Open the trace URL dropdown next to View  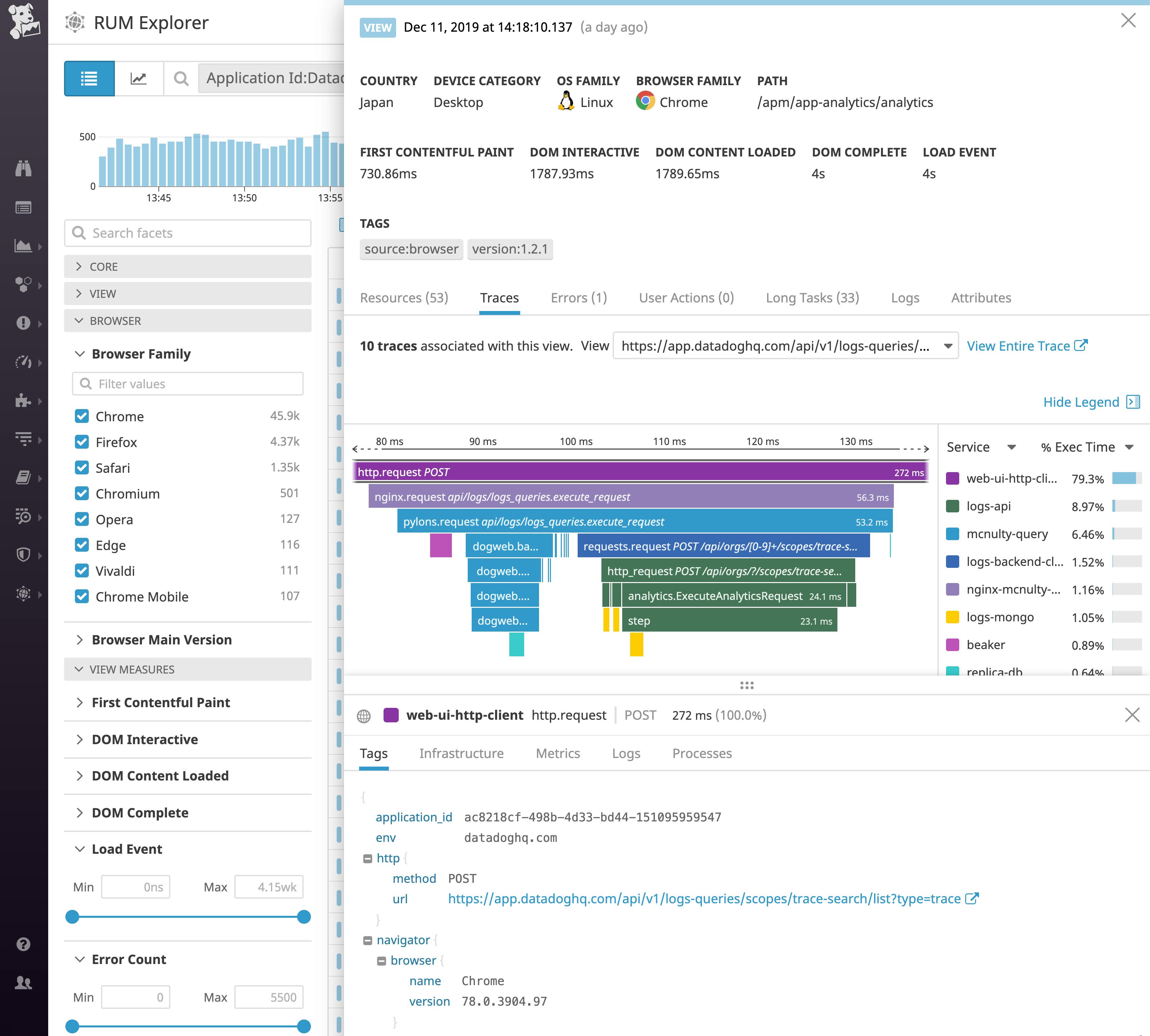[947, 346]
